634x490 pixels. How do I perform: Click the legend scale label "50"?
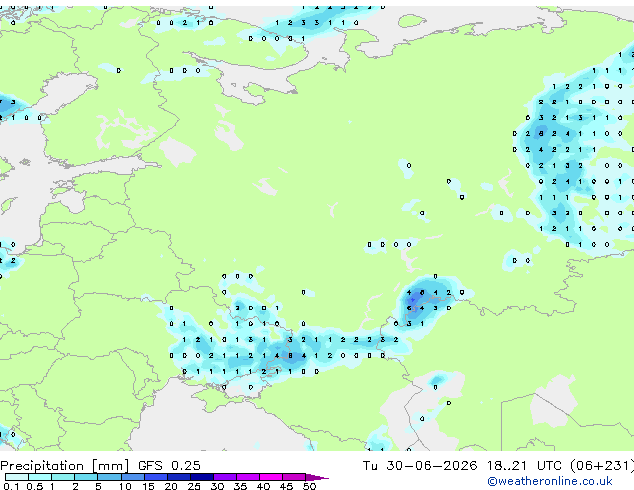click(x=309, y=486)
